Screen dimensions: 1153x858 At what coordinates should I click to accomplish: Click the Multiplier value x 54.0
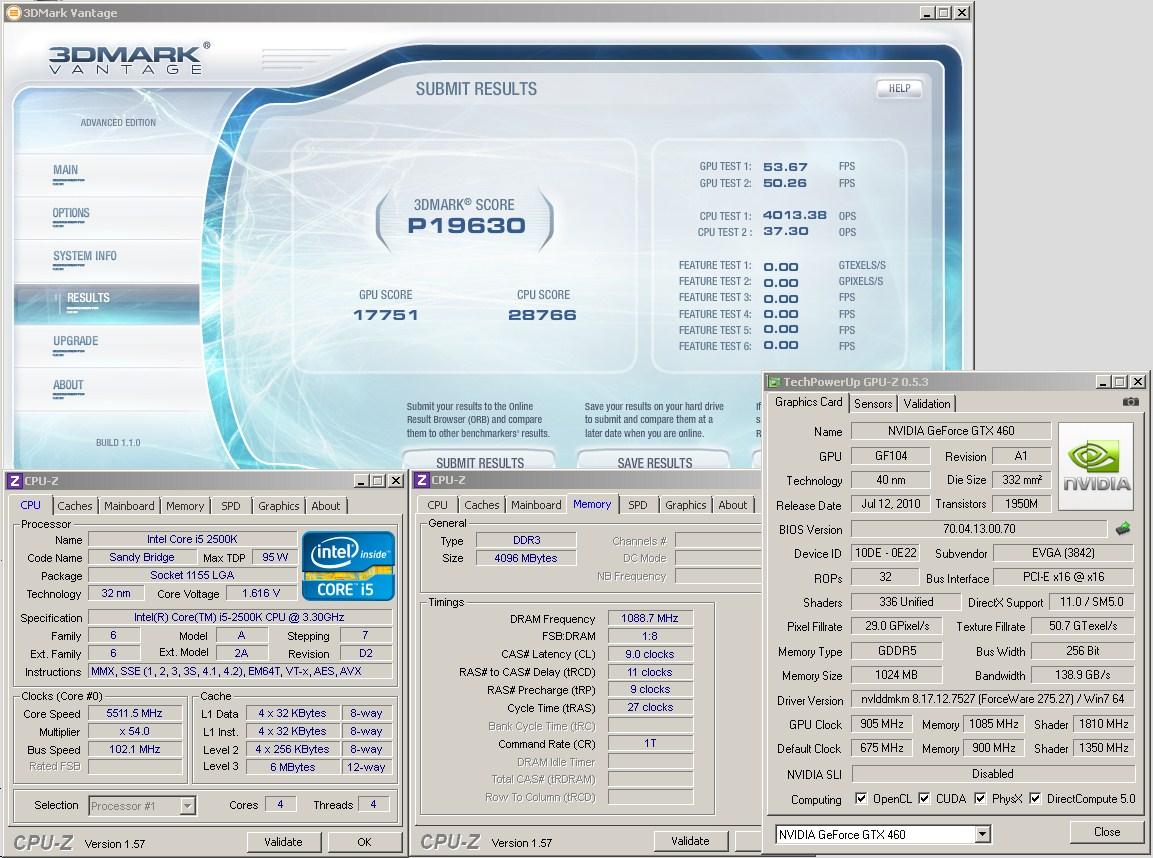(x=135, y=732)
